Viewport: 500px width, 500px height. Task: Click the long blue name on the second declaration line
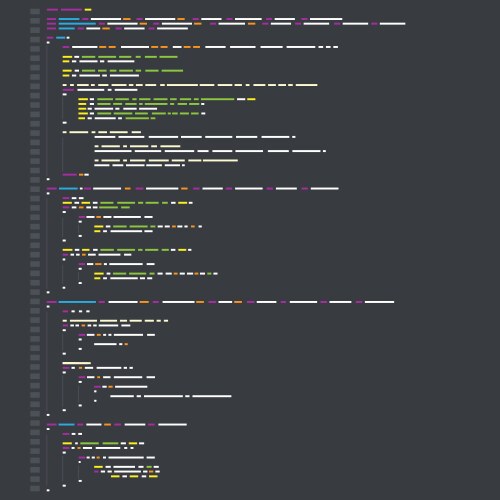(77, 24)
